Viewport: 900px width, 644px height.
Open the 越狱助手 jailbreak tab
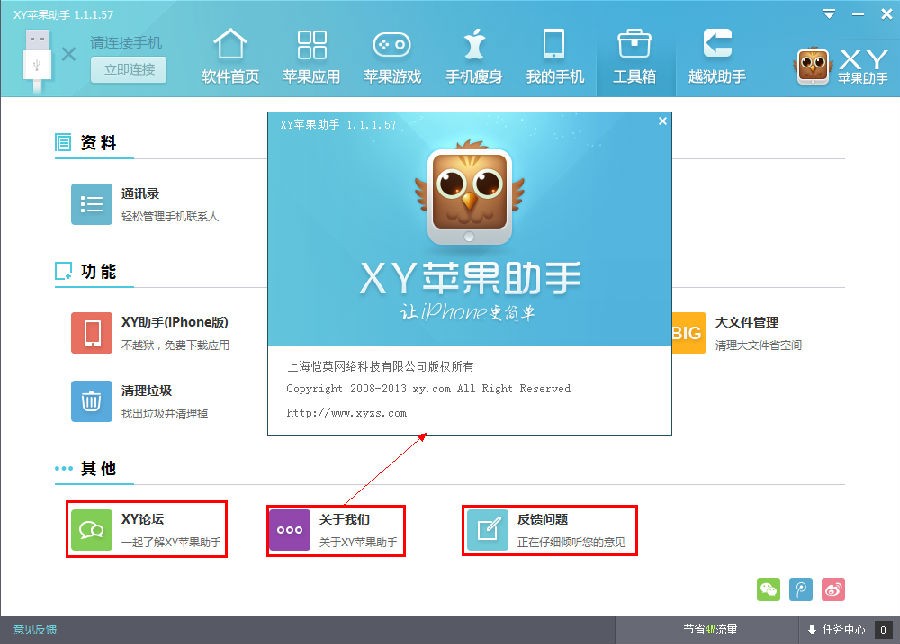click(717, 56)
